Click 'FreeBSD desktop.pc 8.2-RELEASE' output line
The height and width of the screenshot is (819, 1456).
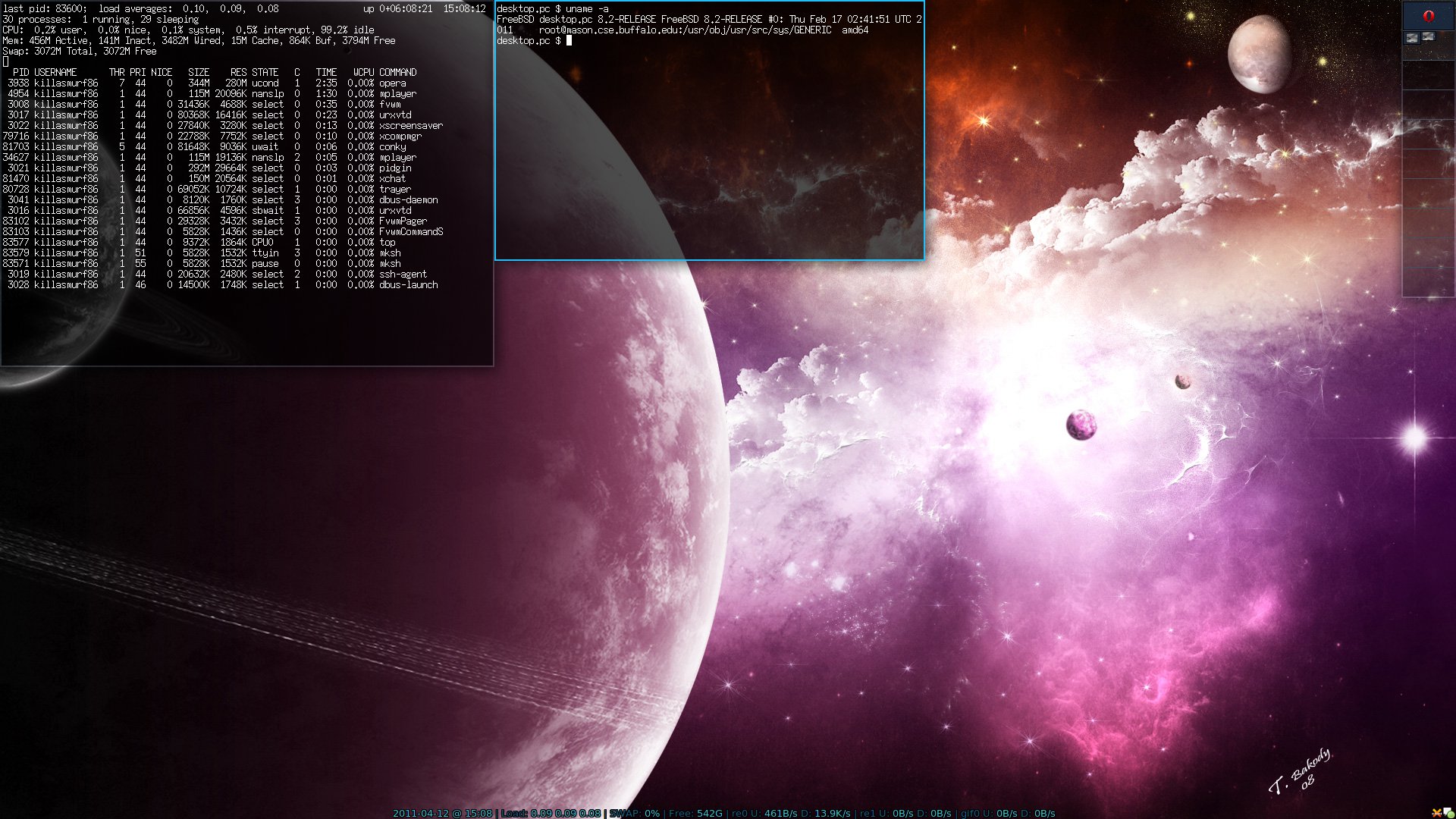(709, 20)
